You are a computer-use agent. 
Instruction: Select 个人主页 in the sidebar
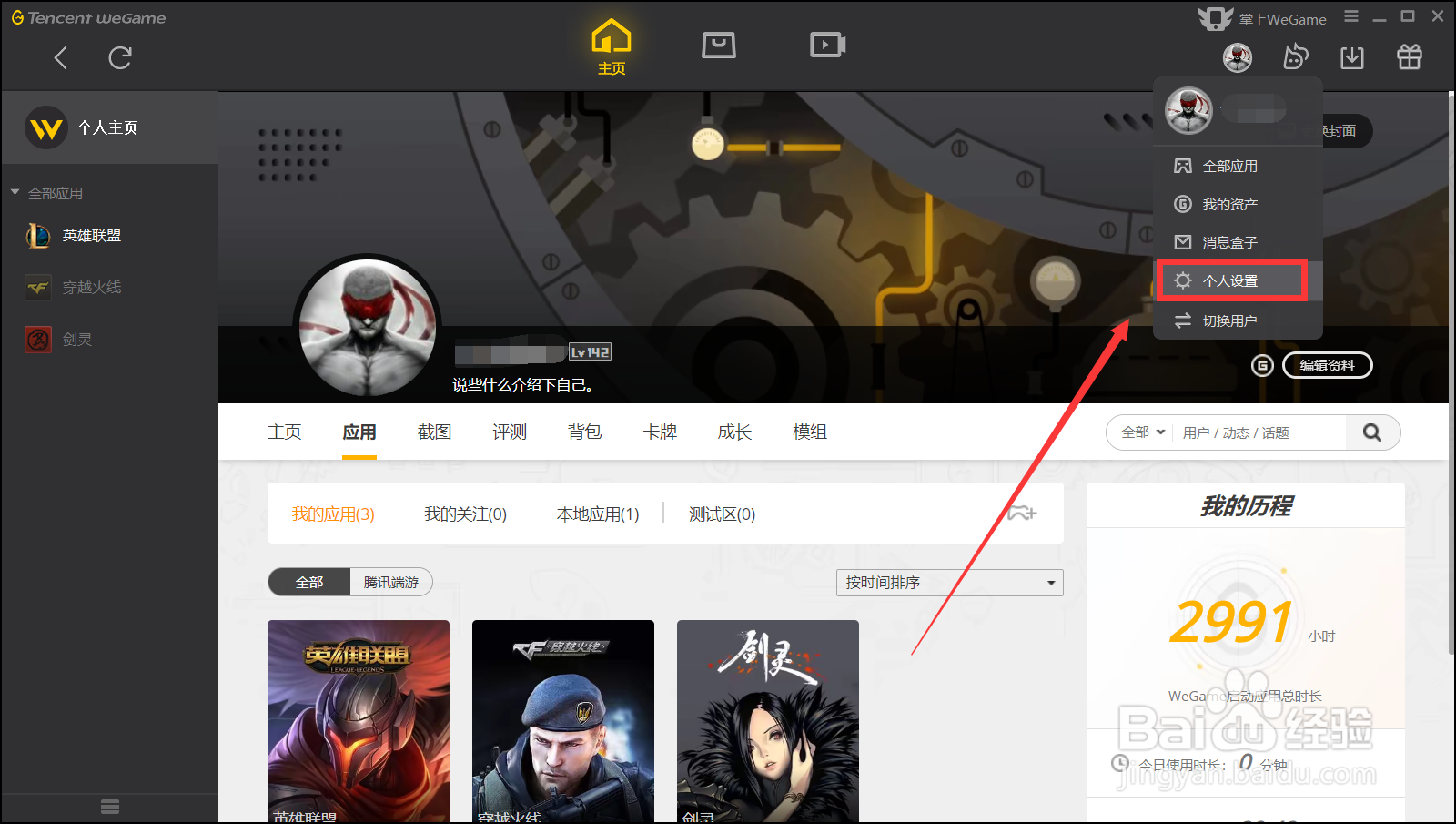(x=109, y=127)
